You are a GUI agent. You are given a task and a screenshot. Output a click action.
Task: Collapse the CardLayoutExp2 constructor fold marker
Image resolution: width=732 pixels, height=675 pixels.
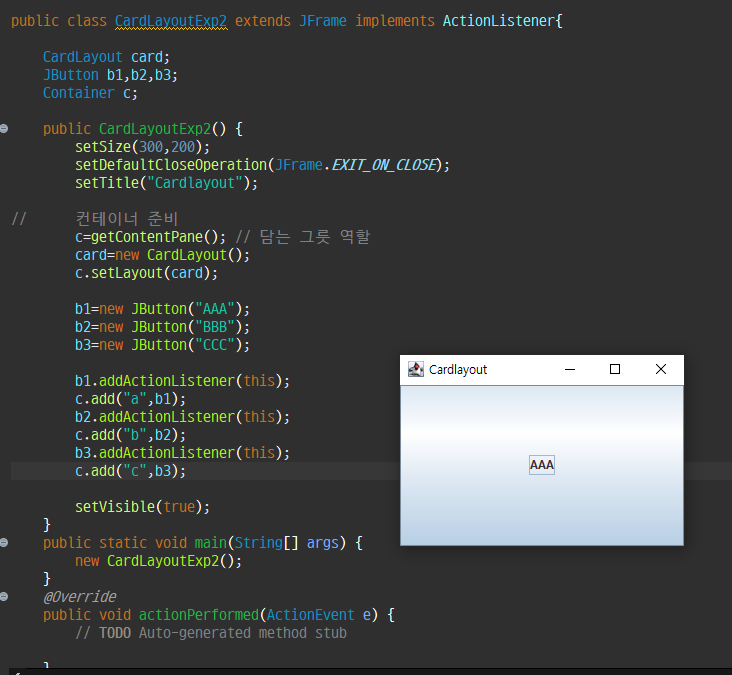(4, 128)
